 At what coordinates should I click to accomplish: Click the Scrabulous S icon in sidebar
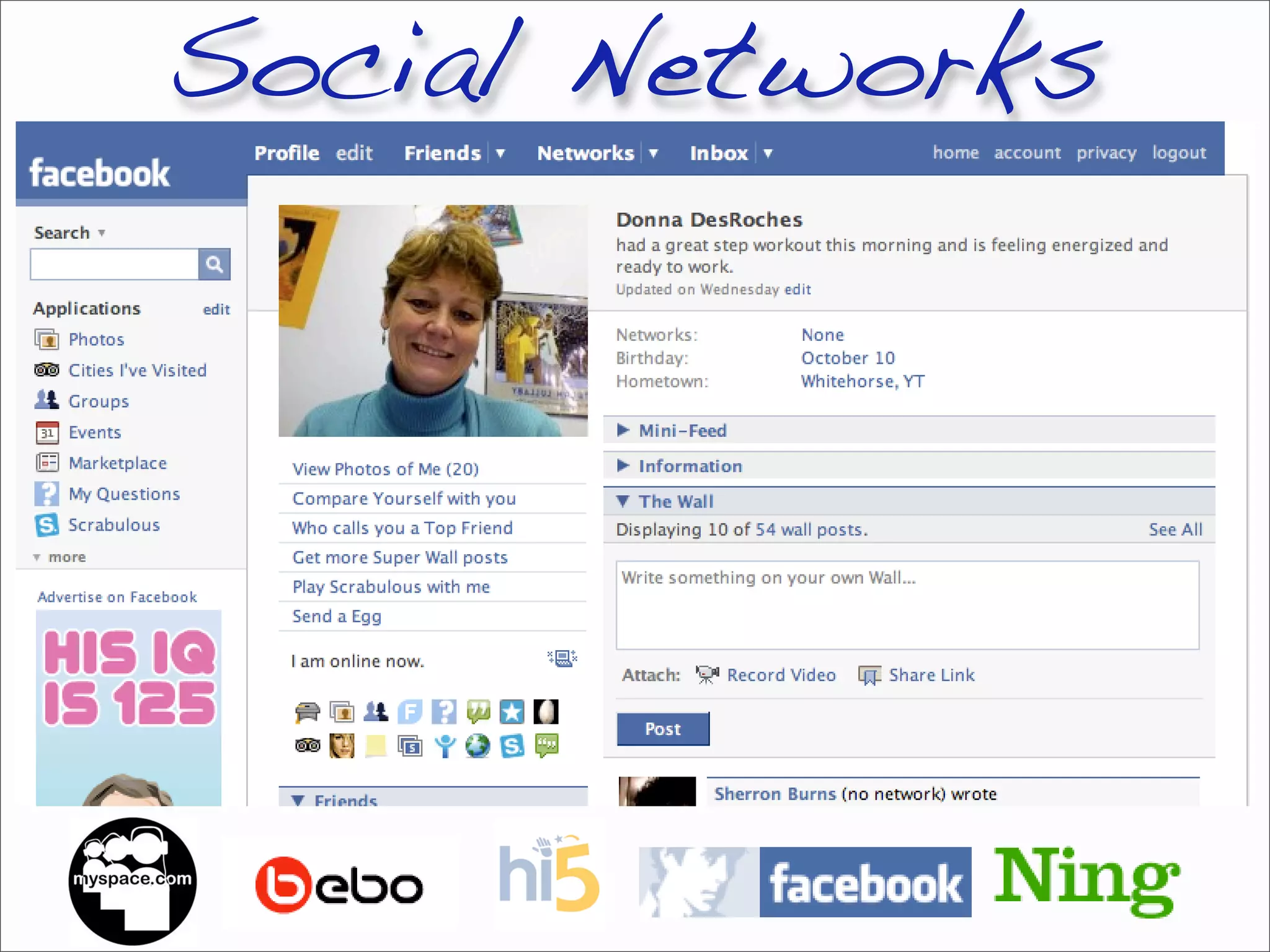click(47, 525)
